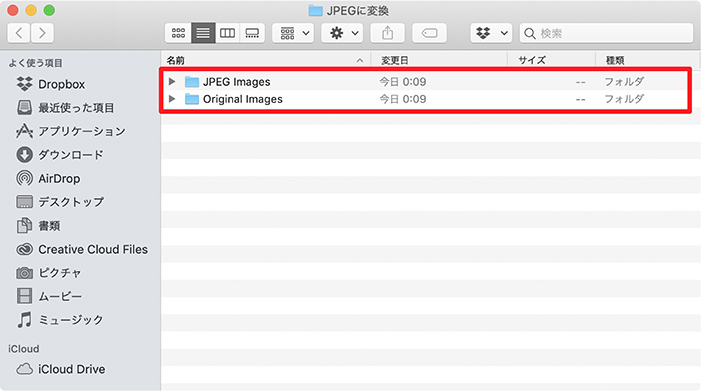
Task: Sort by the 名前 column header
Action: [266, 60]
